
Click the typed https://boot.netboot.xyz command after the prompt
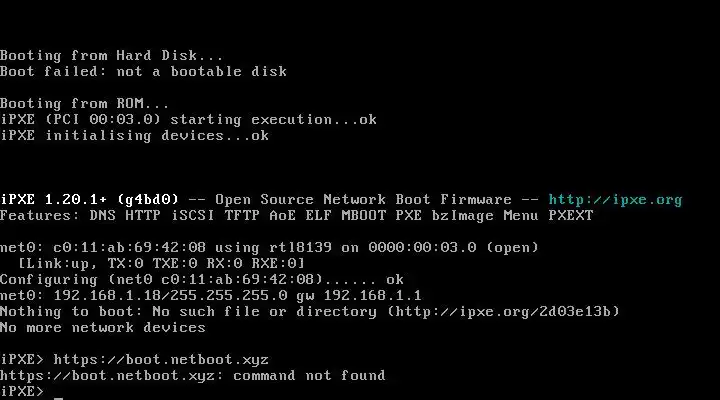pos(161,359)
